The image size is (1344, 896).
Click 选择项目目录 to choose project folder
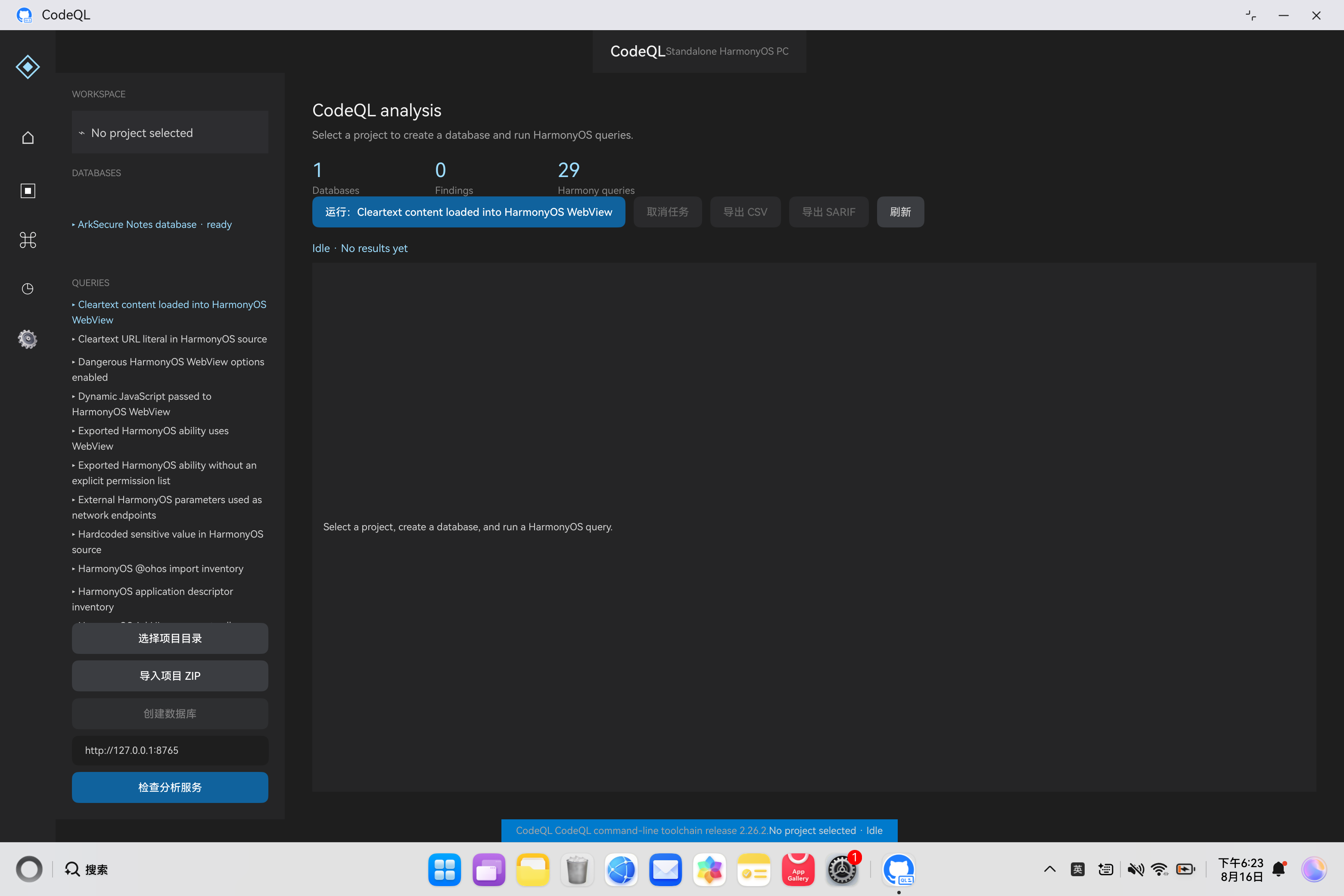click(170, 638)
